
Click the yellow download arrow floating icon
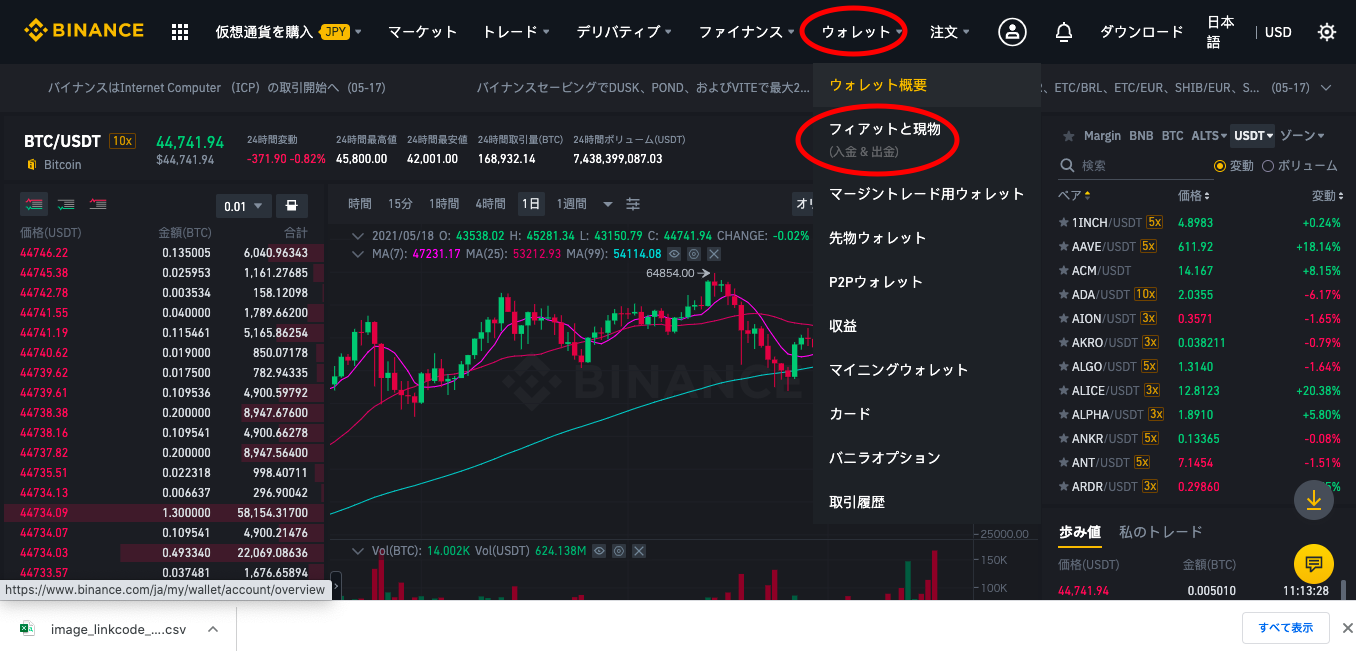[x=1313, y=500]
